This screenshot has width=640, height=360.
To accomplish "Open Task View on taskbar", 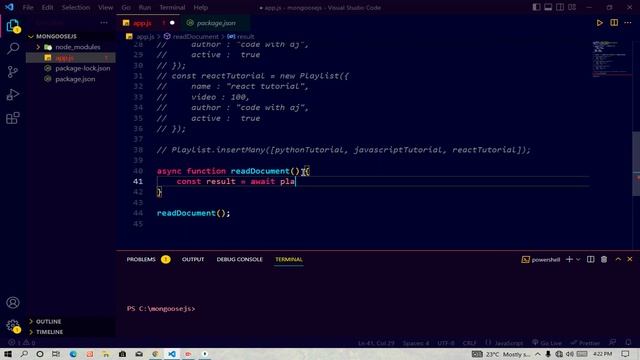I will click(x=56, y=354).
